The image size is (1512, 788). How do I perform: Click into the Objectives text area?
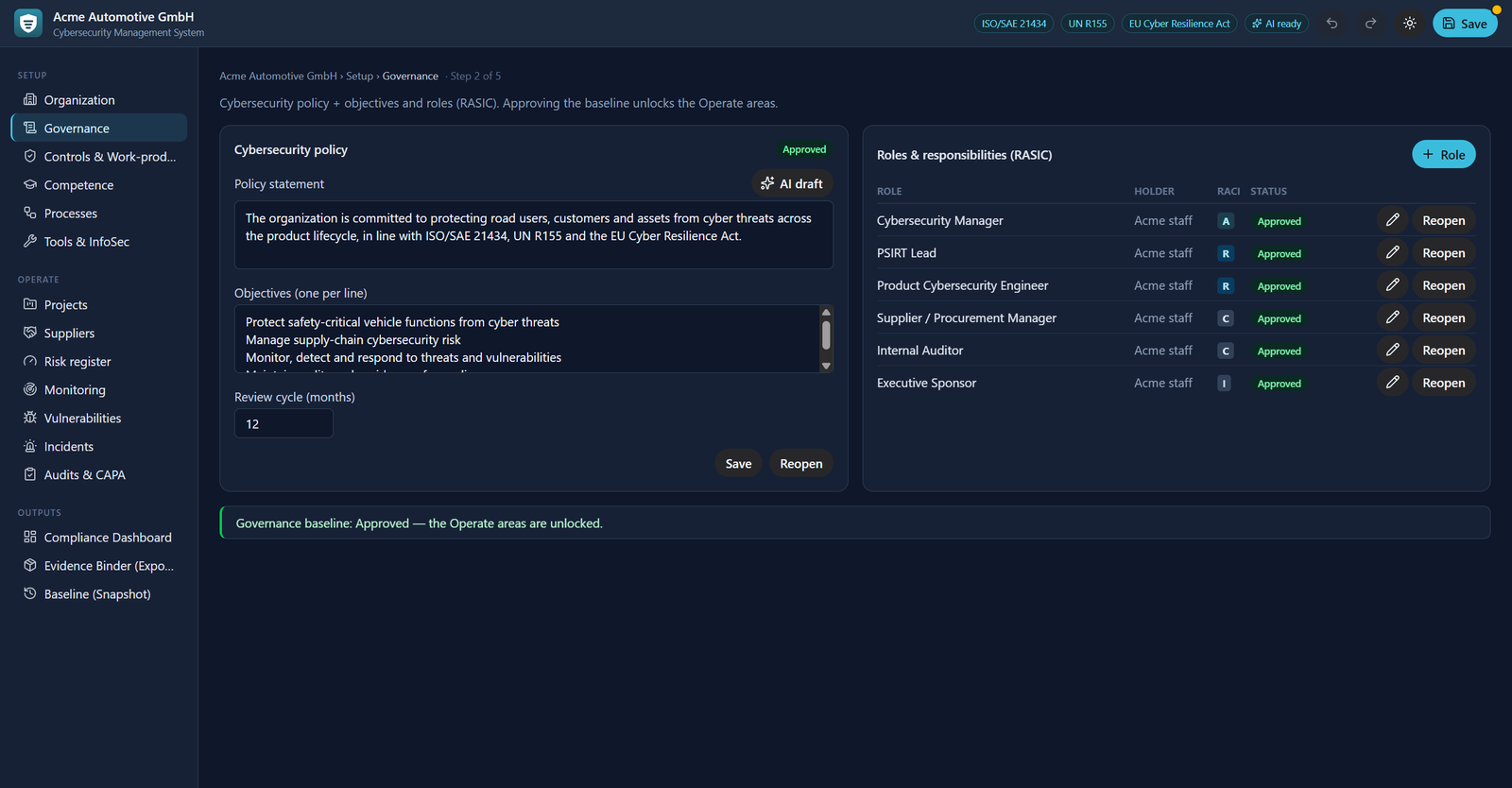click(526, 338)
